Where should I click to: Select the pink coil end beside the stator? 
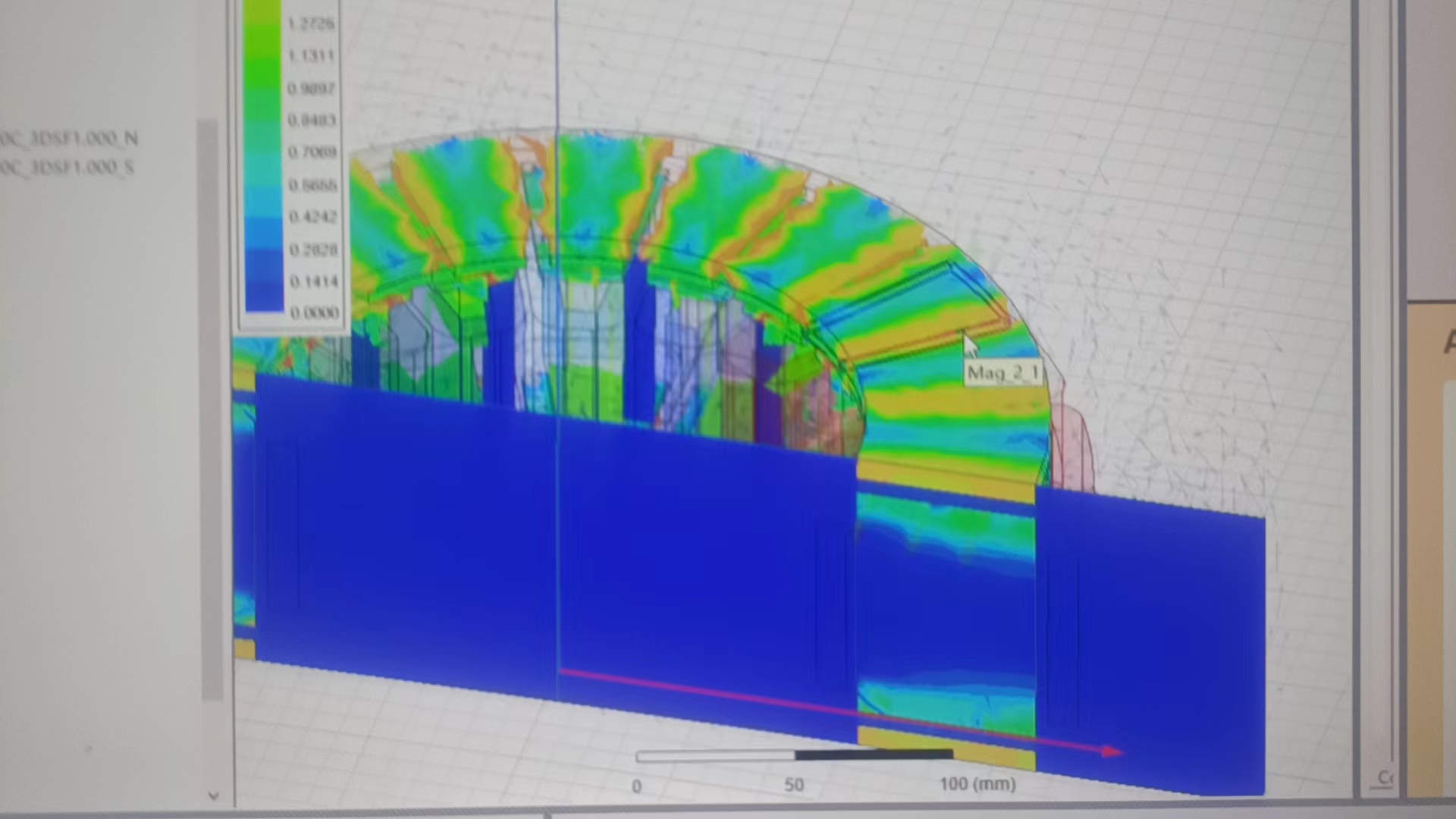1075,447
